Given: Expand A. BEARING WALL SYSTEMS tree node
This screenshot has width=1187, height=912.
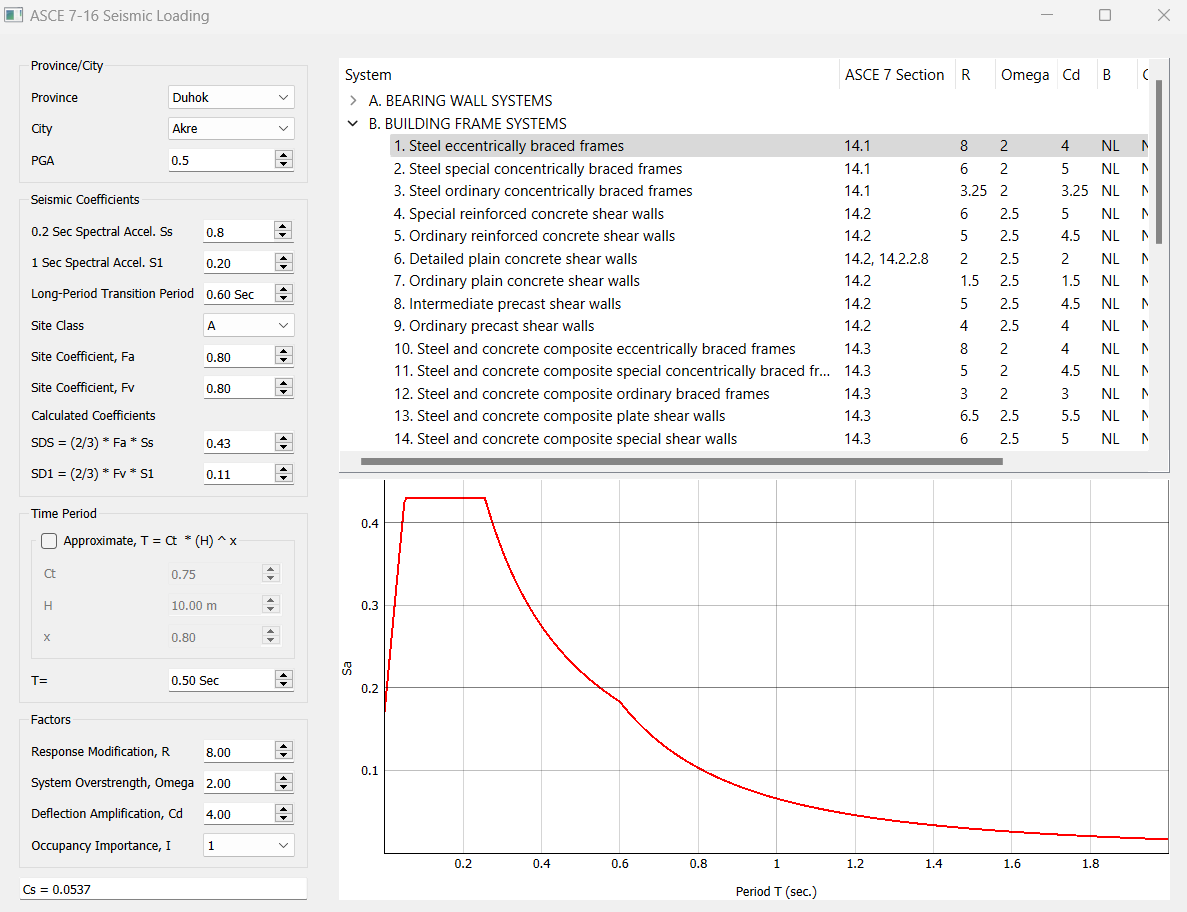Looking at the screenshot, I should pos(354,101).
